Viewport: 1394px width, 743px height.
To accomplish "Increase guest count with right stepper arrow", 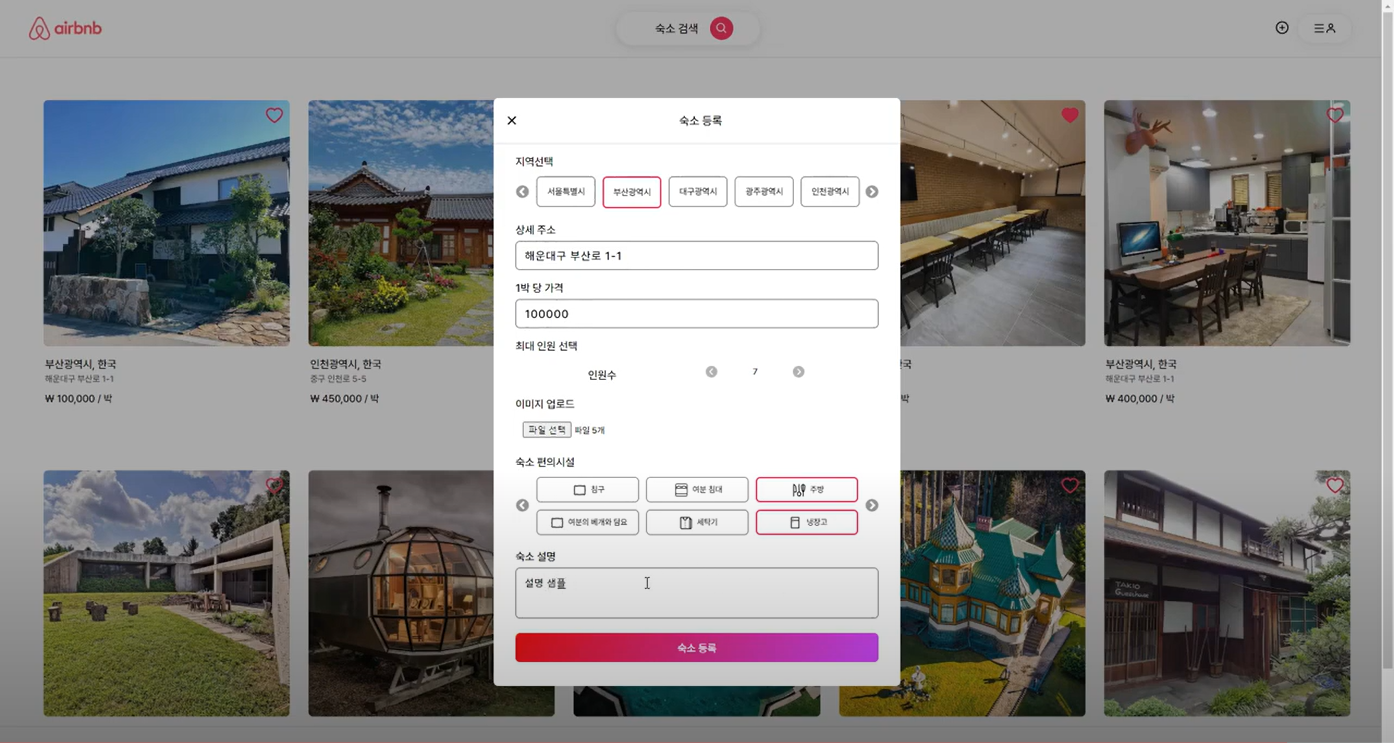I will [x=798, y=371].
